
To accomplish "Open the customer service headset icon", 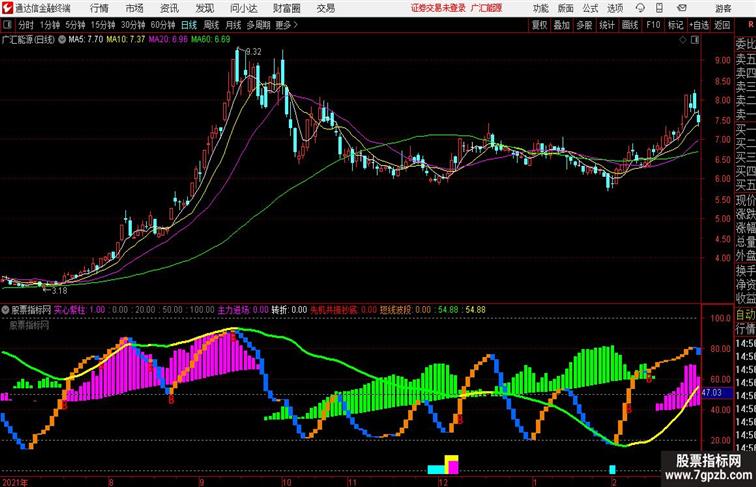I will [x=640, y=8].
